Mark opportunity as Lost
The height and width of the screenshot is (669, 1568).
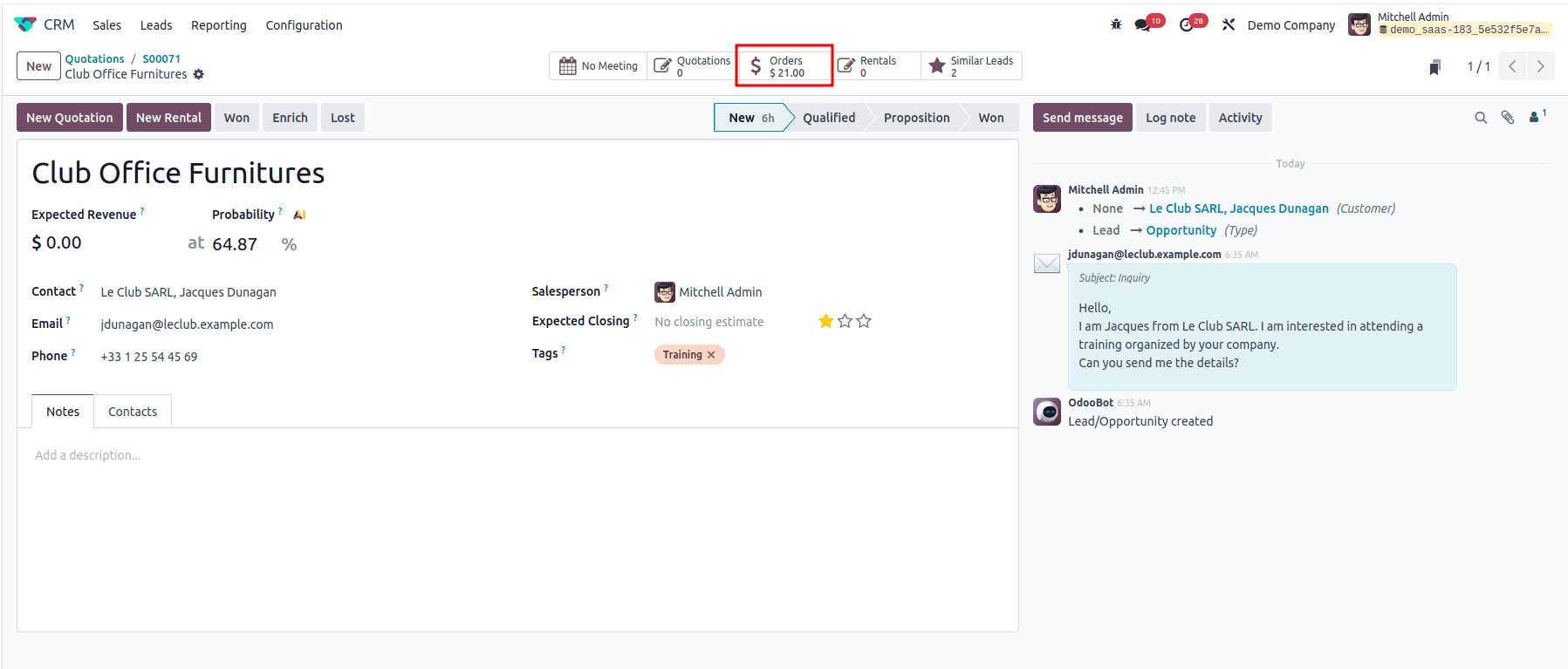click(343, 118)
